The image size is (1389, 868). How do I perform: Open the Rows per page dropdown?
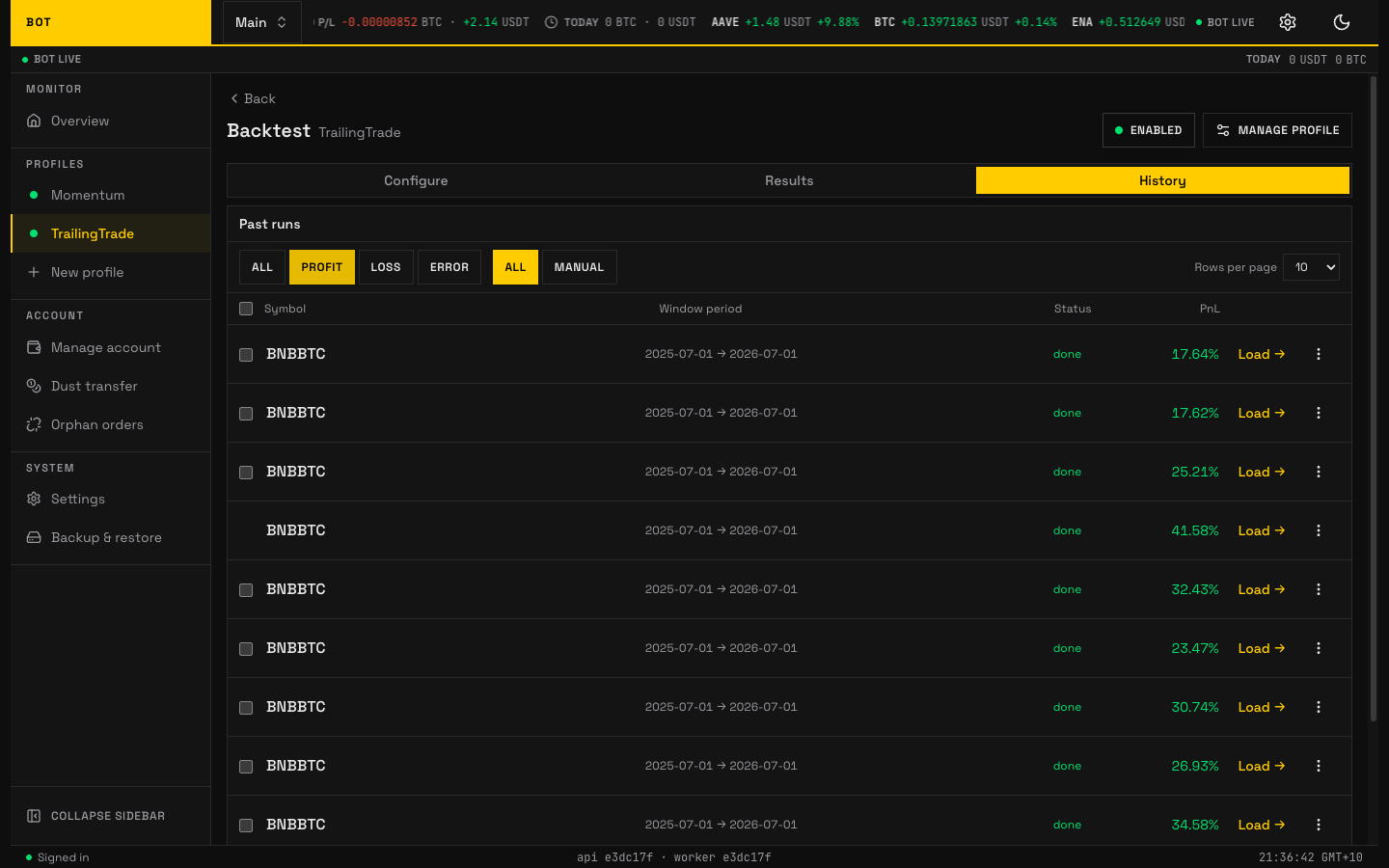tap(1311, 267)
